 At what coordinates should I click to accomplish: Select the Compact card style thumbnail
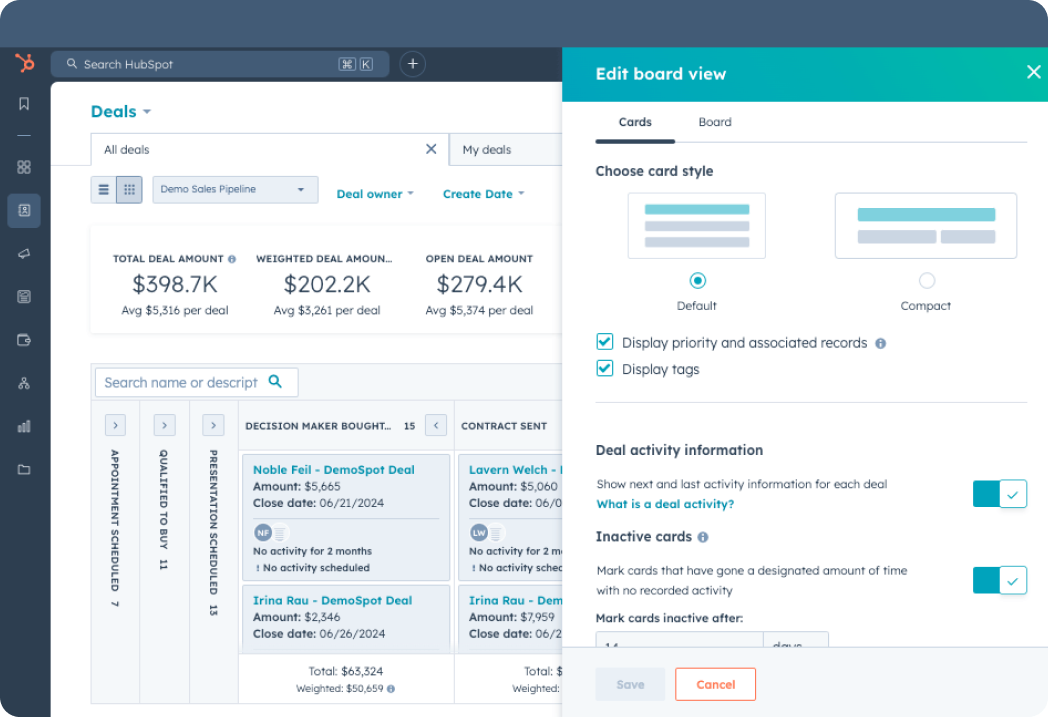926,226
